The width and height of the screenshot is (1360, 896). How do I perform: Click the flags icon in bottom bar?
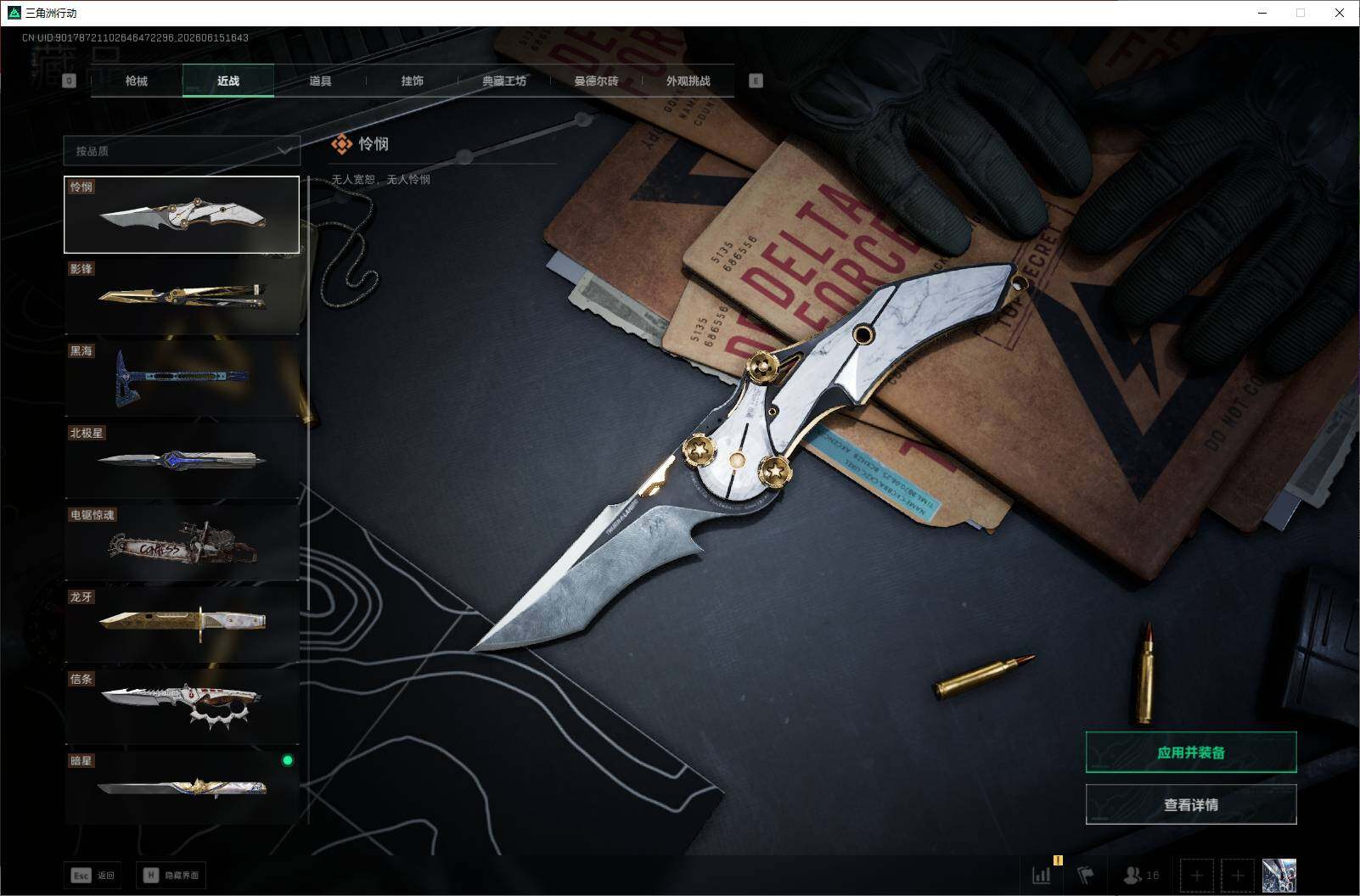[1086, 875]
